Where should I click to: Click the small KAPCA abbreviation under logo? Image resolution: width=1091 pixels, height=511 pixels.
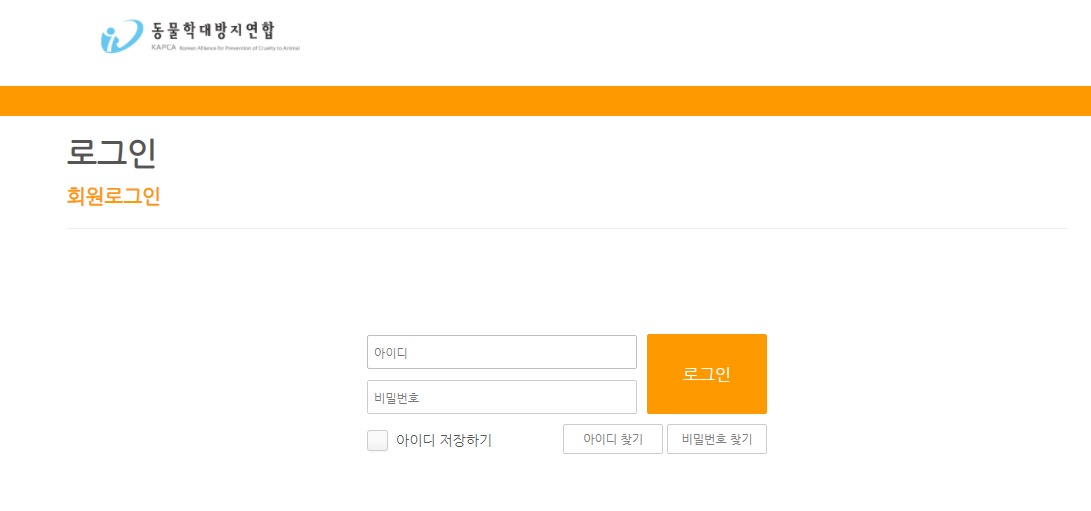coord(163,48)
